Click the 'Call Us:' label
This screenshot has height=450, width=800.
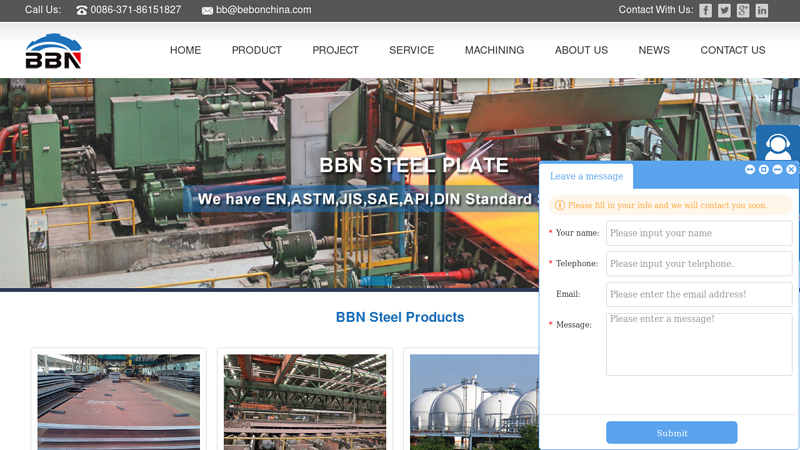pyautogui.click(x=43, y=10)
